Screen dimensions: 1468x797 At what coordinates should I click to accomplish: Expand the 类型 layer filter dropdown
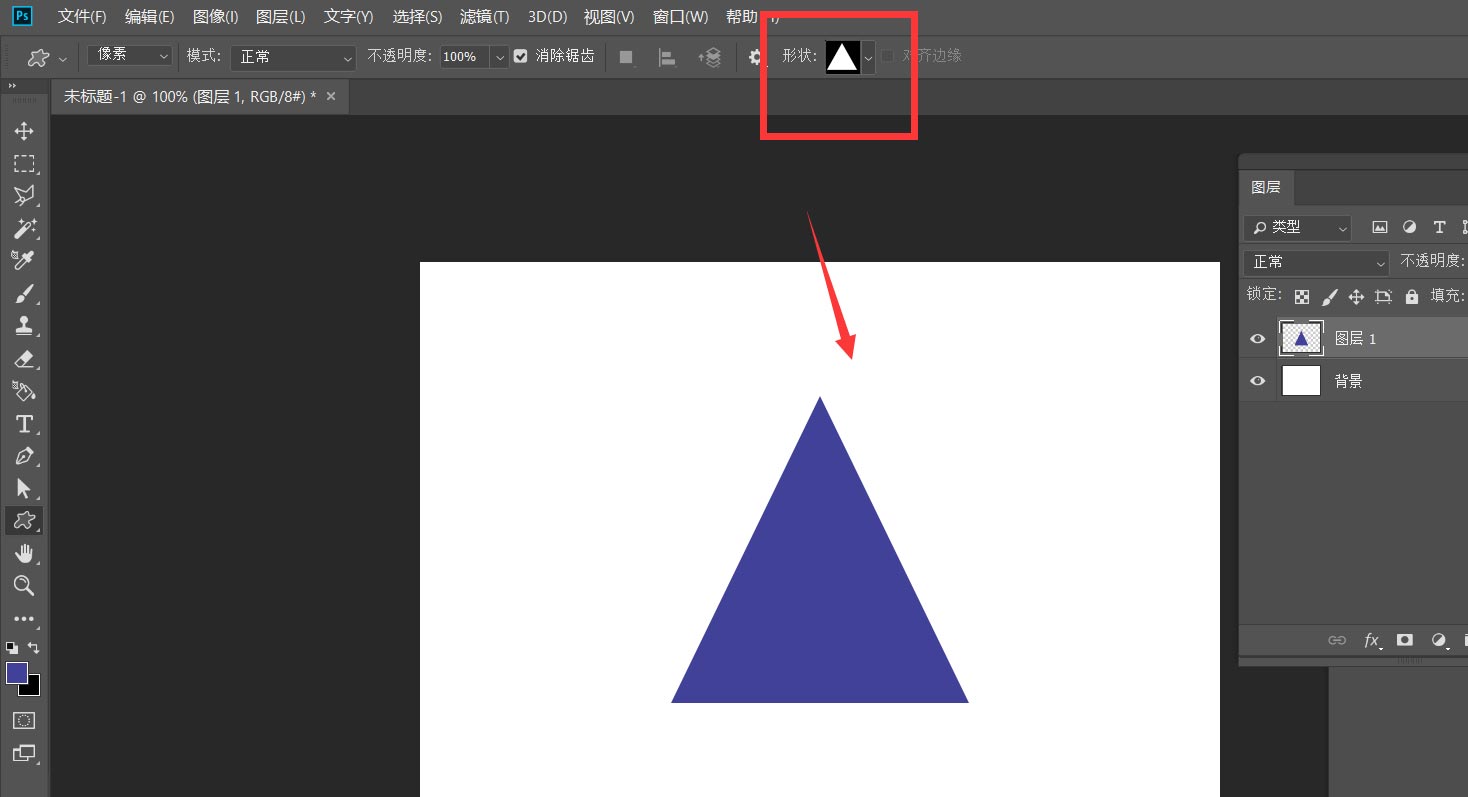1297,228
